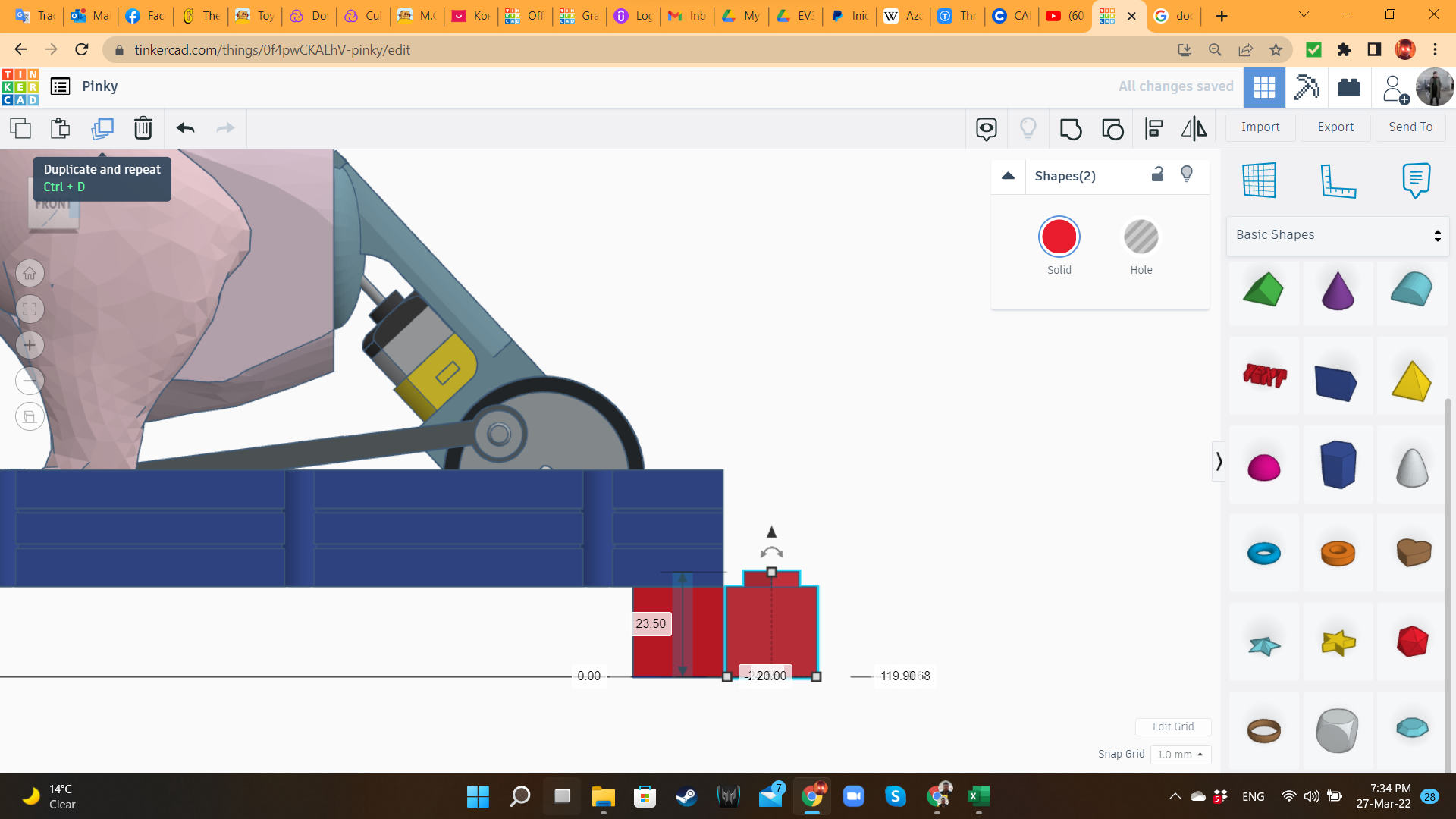This screenshot has height=819, width=1456.
Task: Click the Duplicate and repeat icon
Action: (102, 128)
